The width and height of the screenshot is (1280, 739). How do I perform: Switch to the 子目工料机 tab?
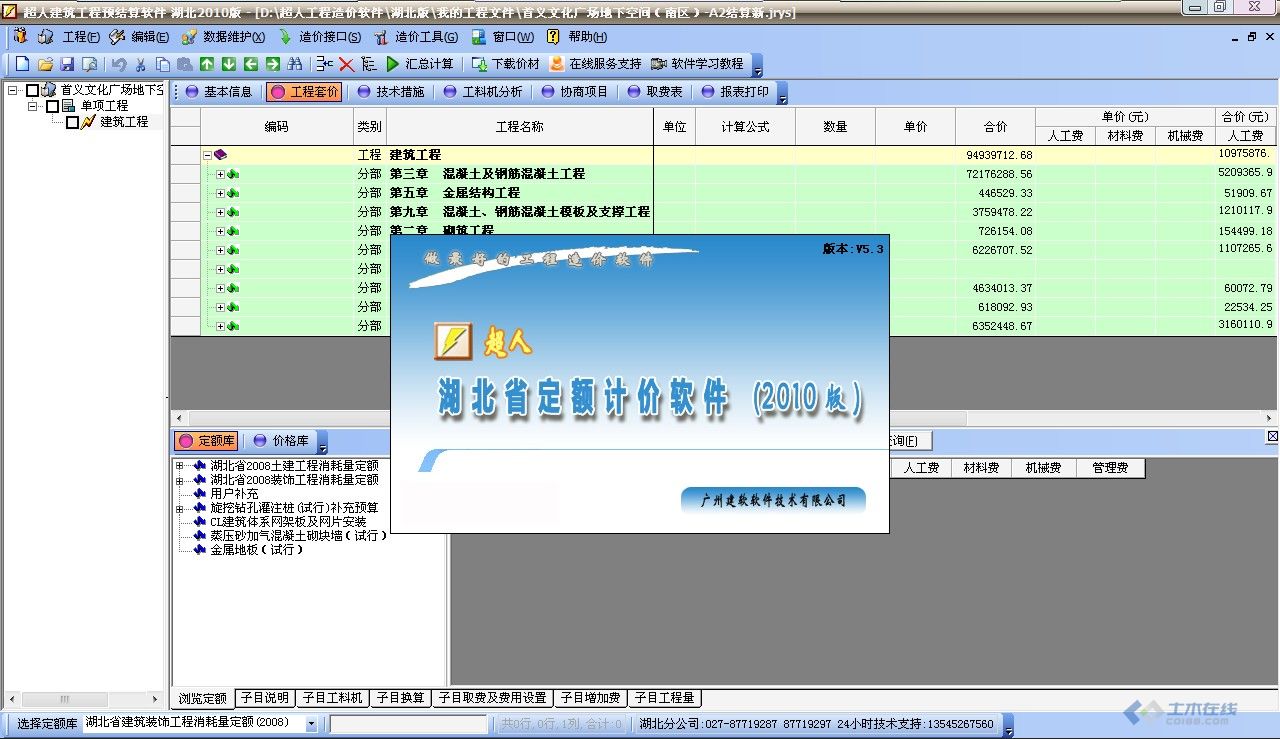(x=333, y=698)
